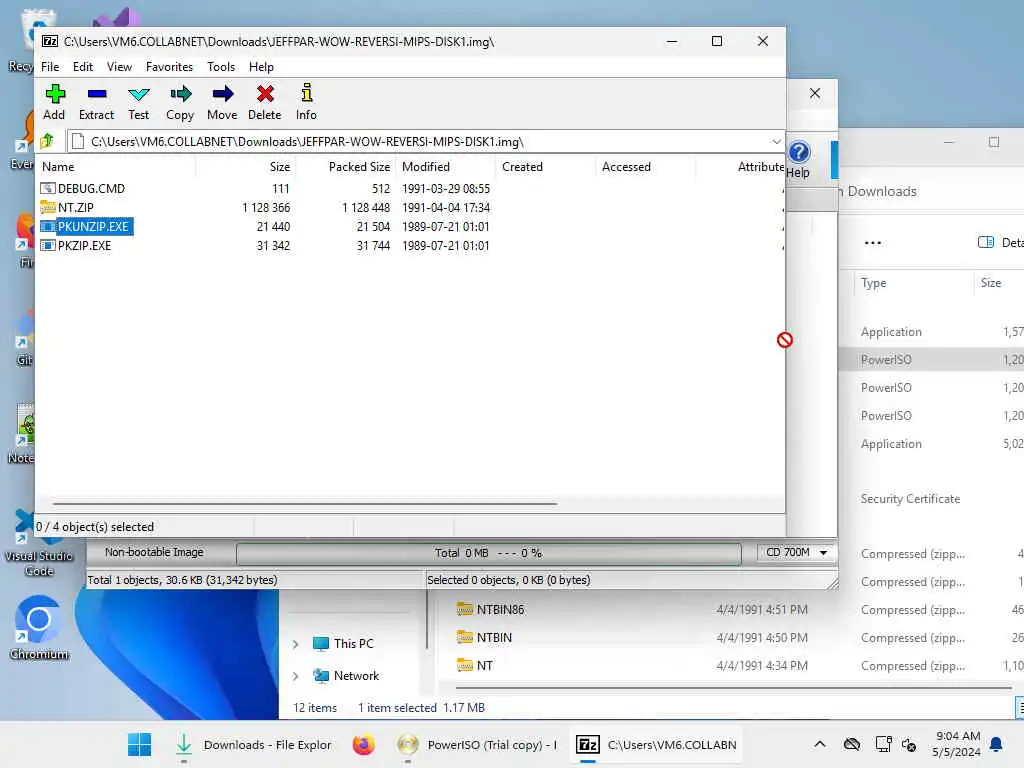Select the Copy toolbar icon
The image size is (1024, 768).
(180, 102)
